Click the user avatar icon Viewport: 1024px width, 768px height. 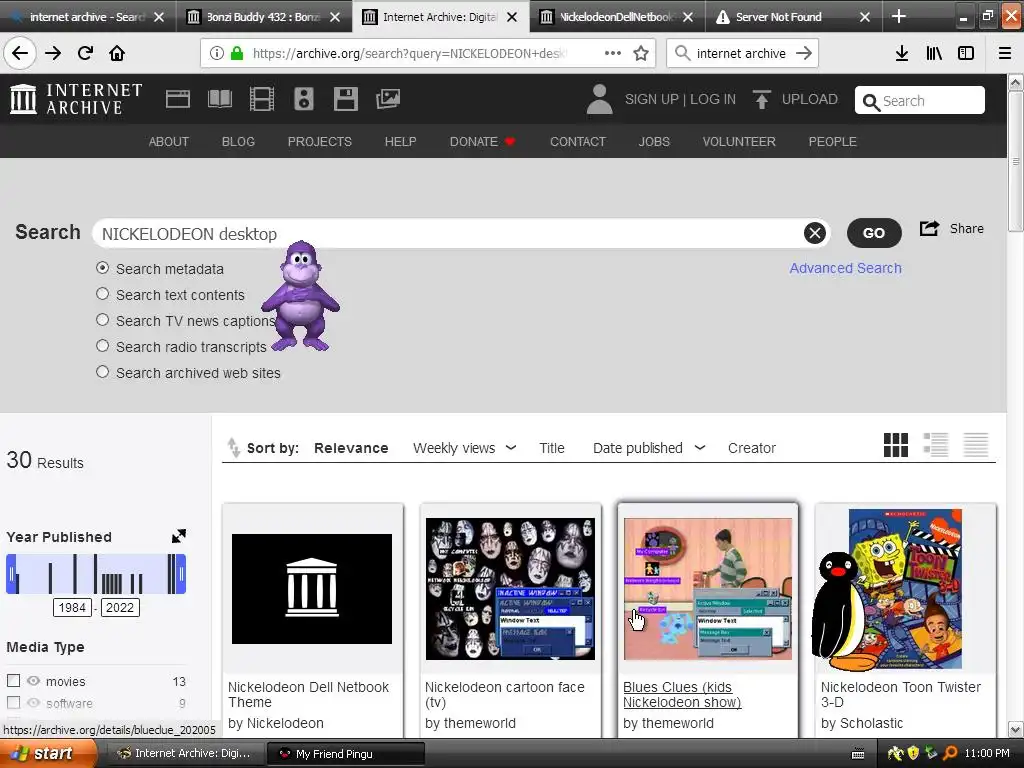point(599,99)
